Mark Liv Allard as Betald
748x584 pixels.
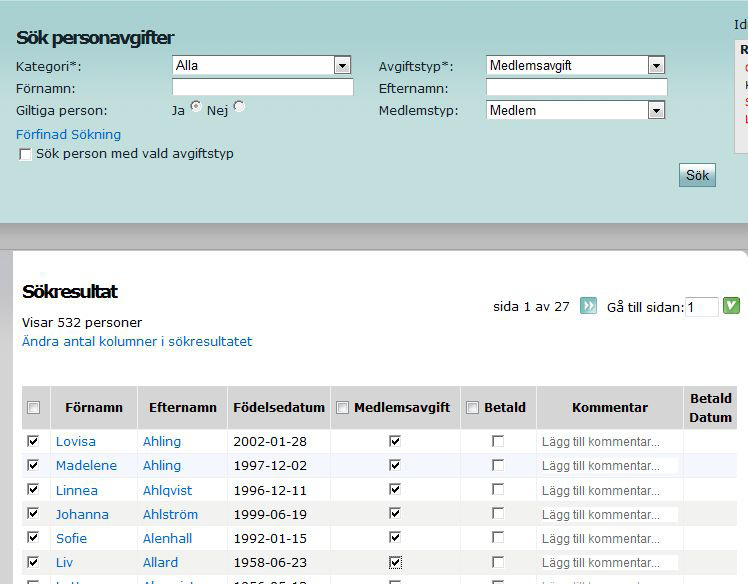498,562
